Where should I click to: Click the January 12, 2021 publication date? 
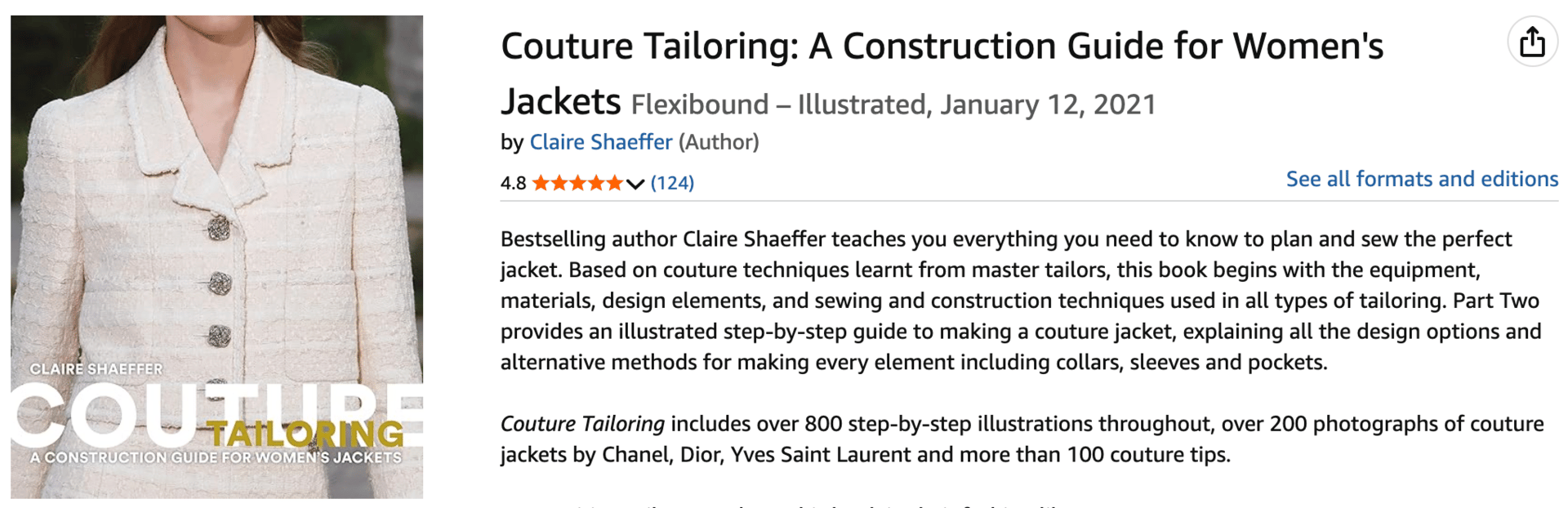pyautogui.click(x=1048, y=105)
